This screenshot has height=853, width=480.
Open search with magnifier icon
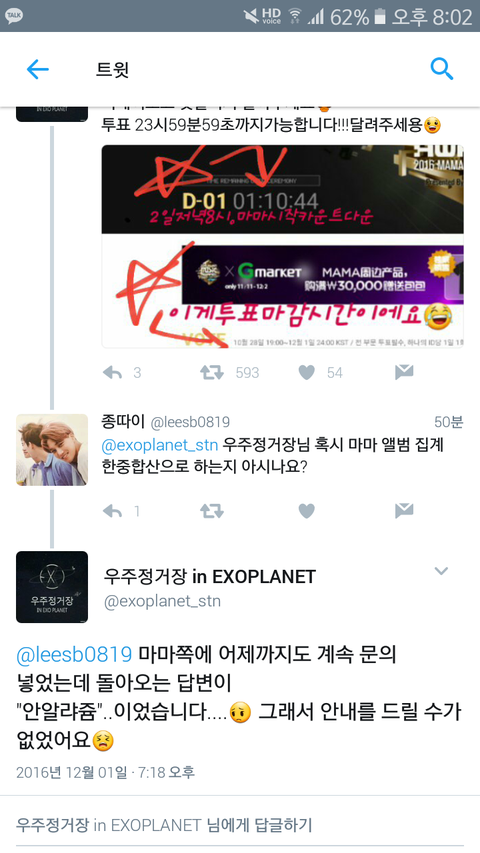[x=441, y=69]
